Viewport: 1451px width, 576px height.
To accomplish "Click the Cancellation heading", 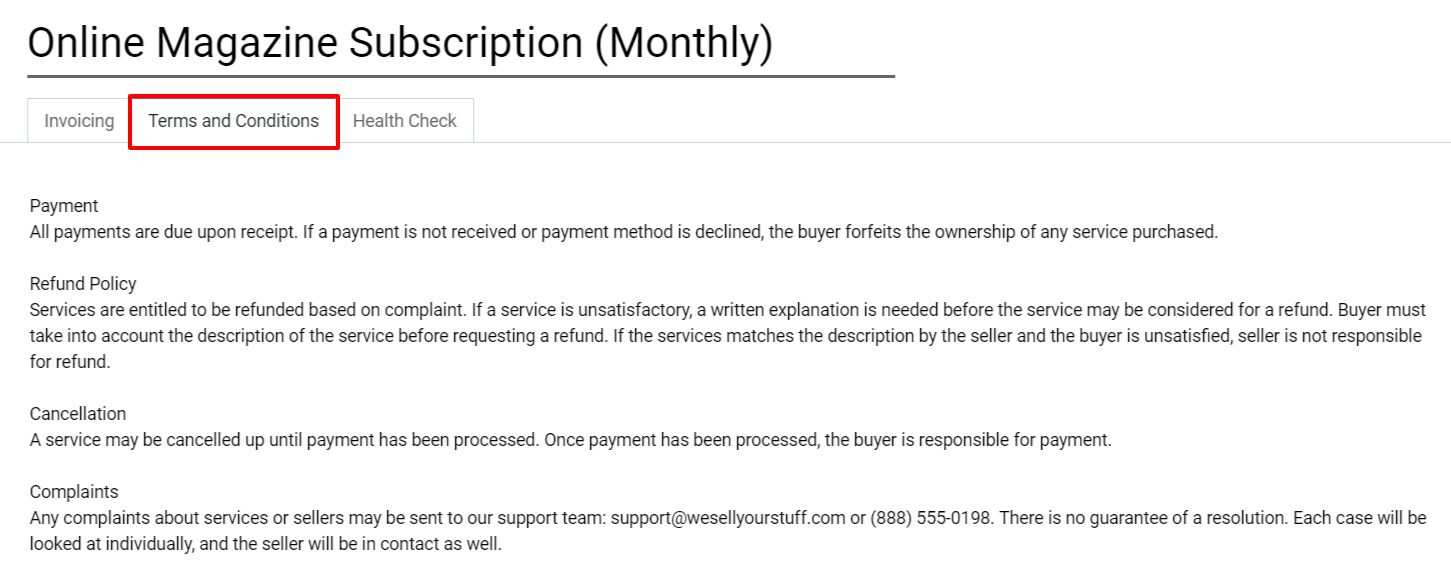I will [78, 413].
